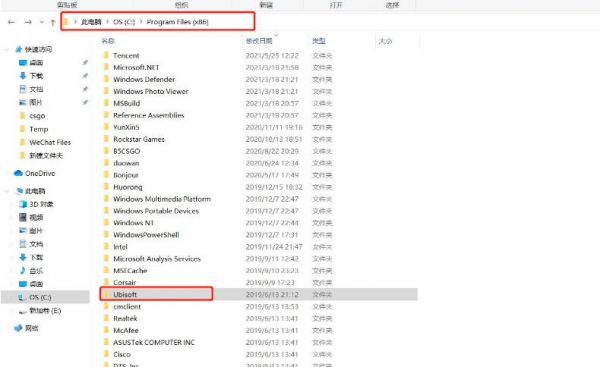Sort by 修改日期 column header
Viewport: 600px width, 367px height.
[x=259, y=41]
